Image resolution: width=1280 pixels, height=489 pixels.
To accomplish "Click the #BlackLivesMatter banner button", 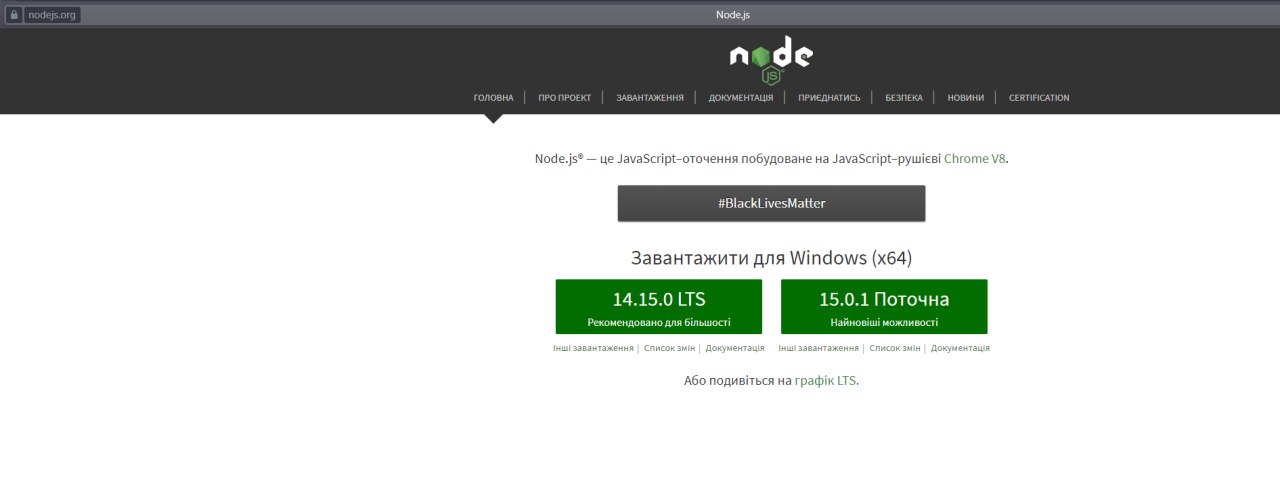I will [x=771, y=203].
